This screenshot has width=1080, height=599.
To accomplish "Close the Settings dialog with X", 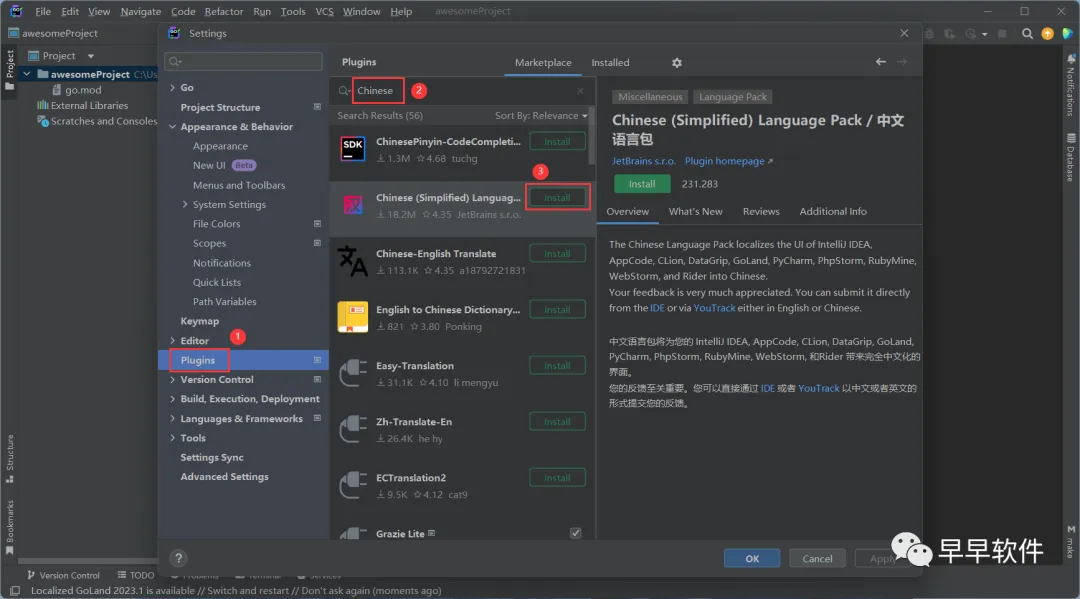I will pos(904,33).
